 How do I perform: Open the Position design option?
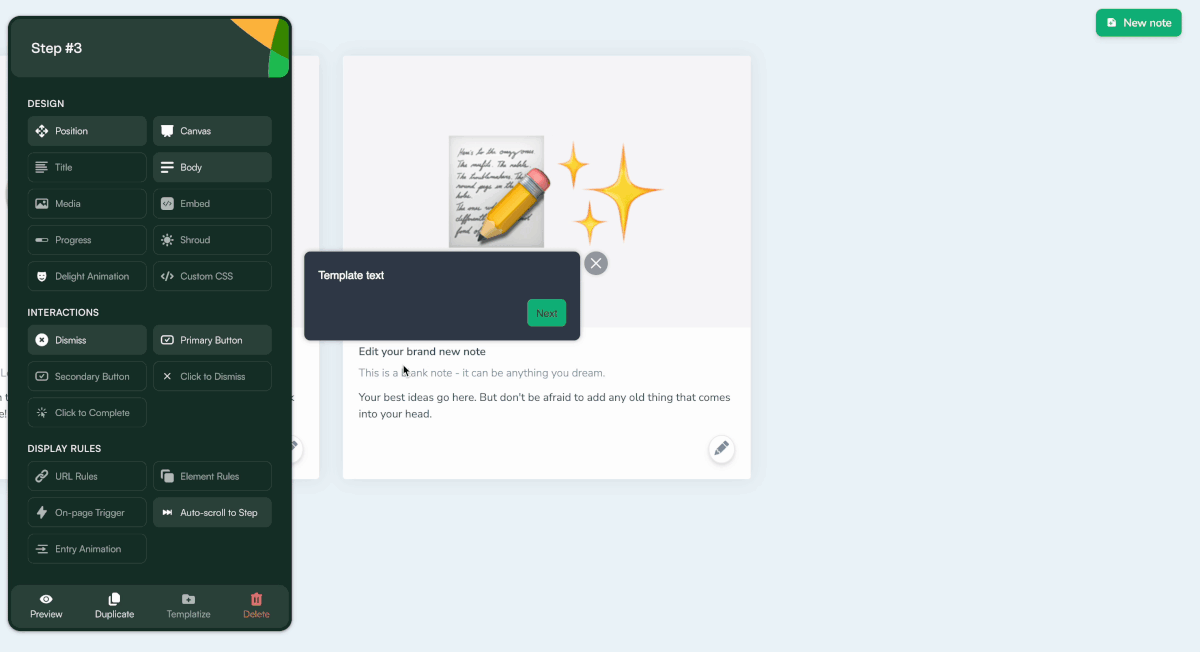pos(87,131)
